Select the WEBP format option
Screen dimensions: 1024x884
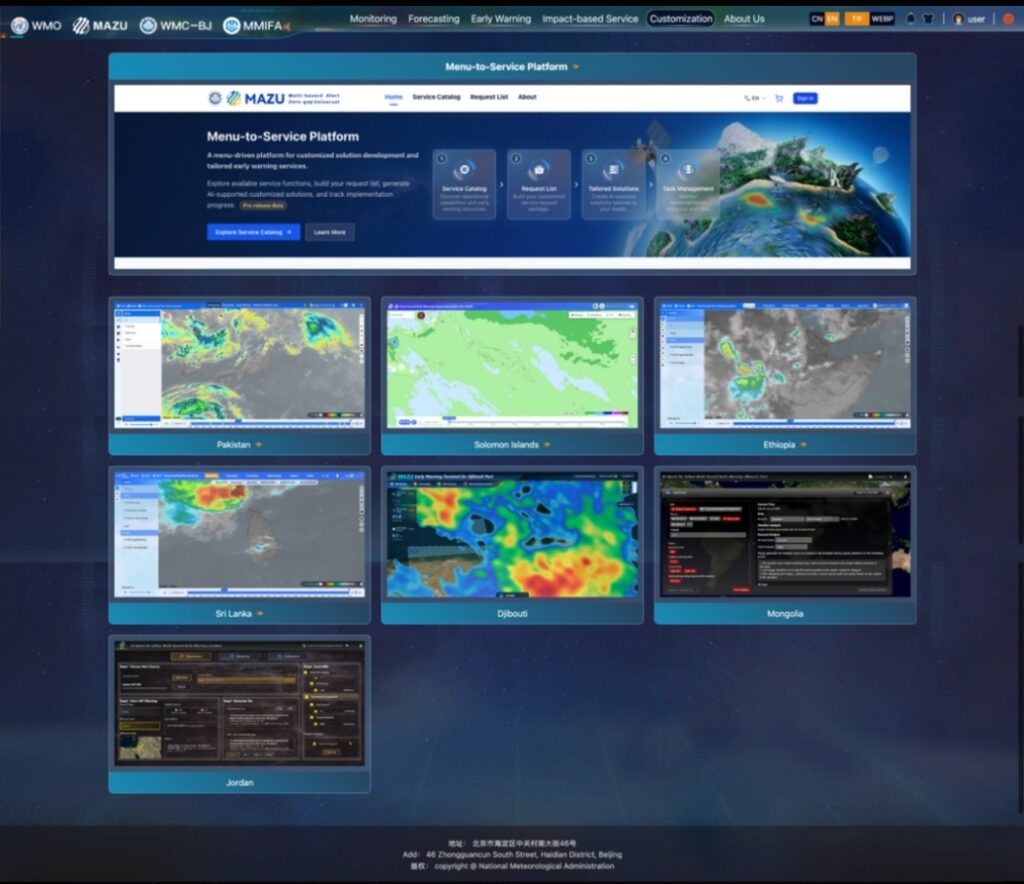point(882,19)
